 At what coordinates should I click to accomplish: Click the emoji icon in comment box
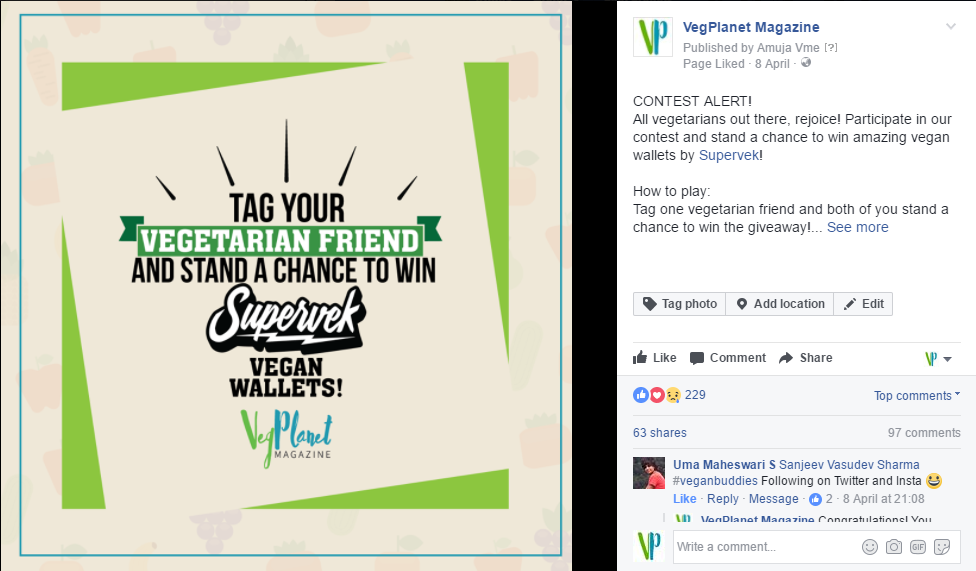(870, 547)
